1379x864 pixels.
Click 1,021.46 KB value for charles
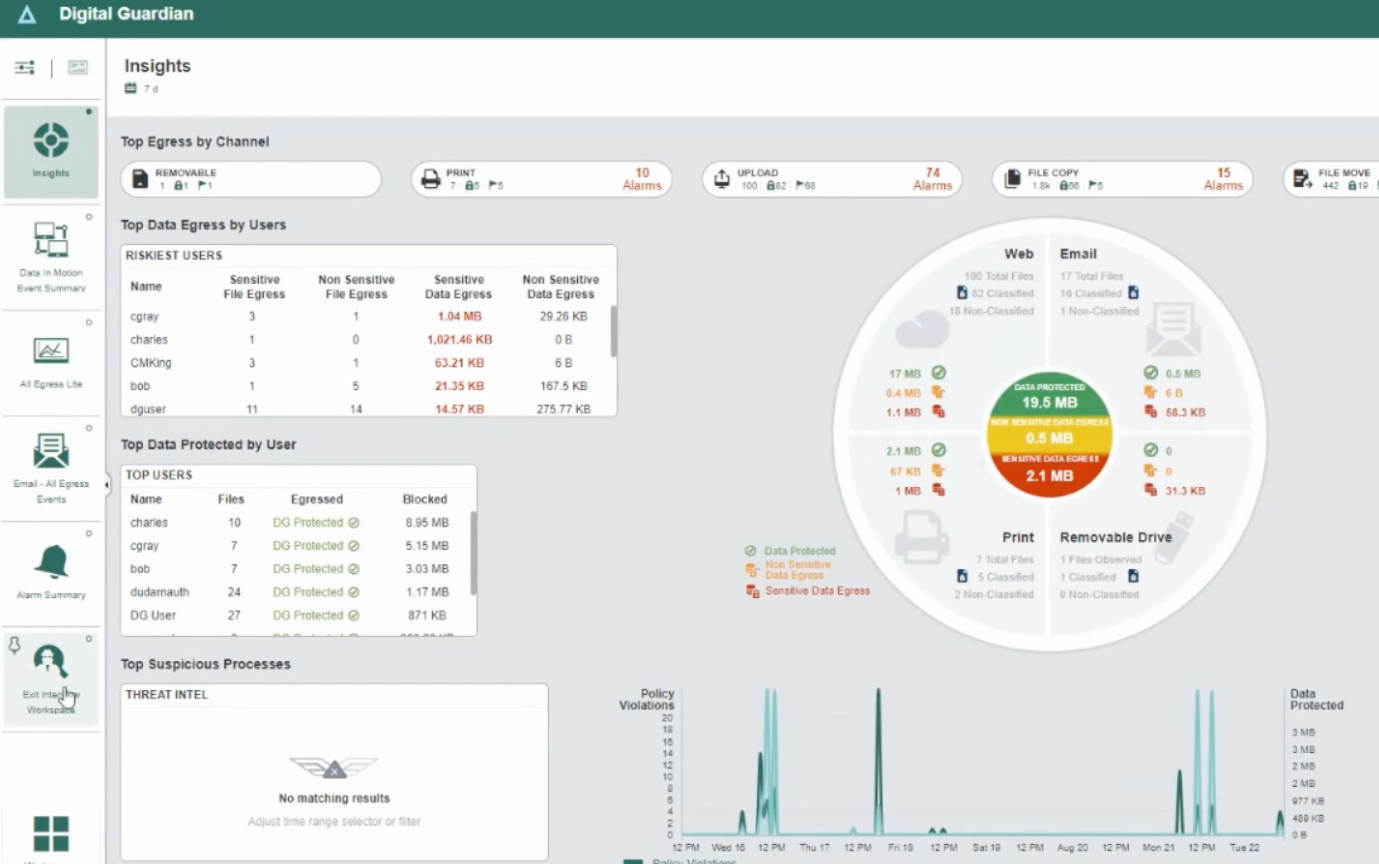[459, 340]
